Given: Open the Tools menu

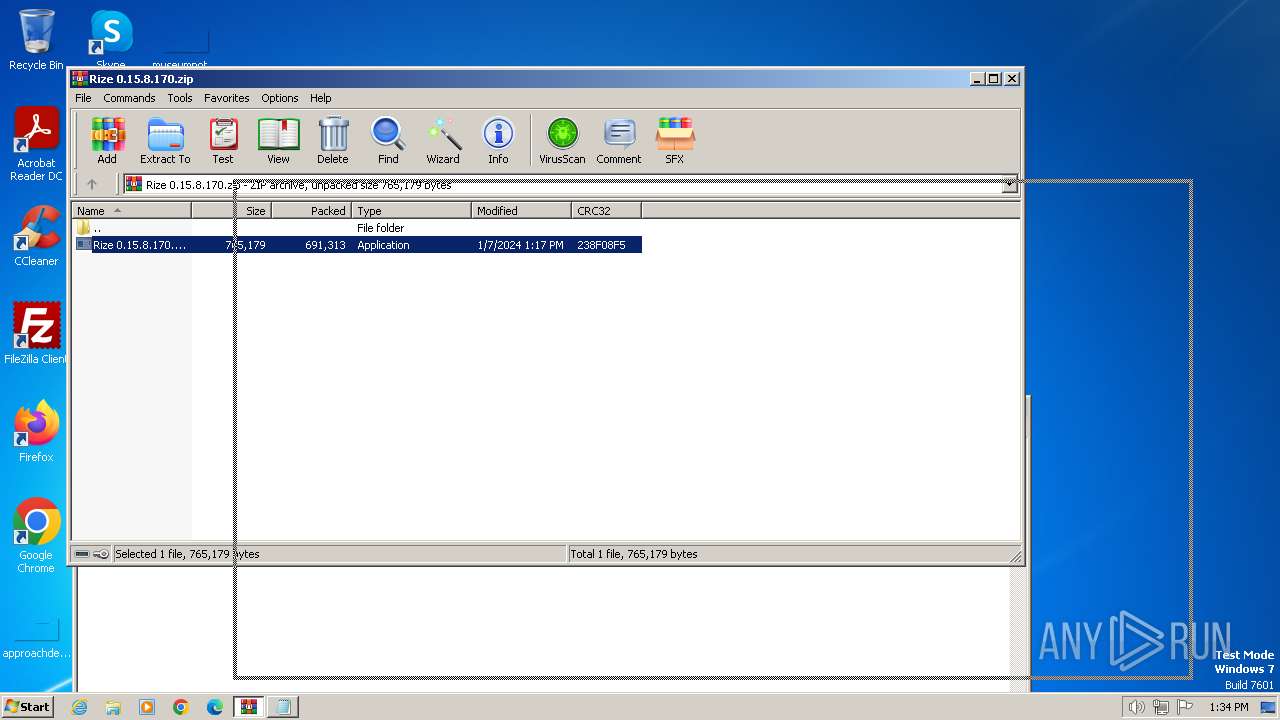Looking at the screenshot, I should 180,98.
